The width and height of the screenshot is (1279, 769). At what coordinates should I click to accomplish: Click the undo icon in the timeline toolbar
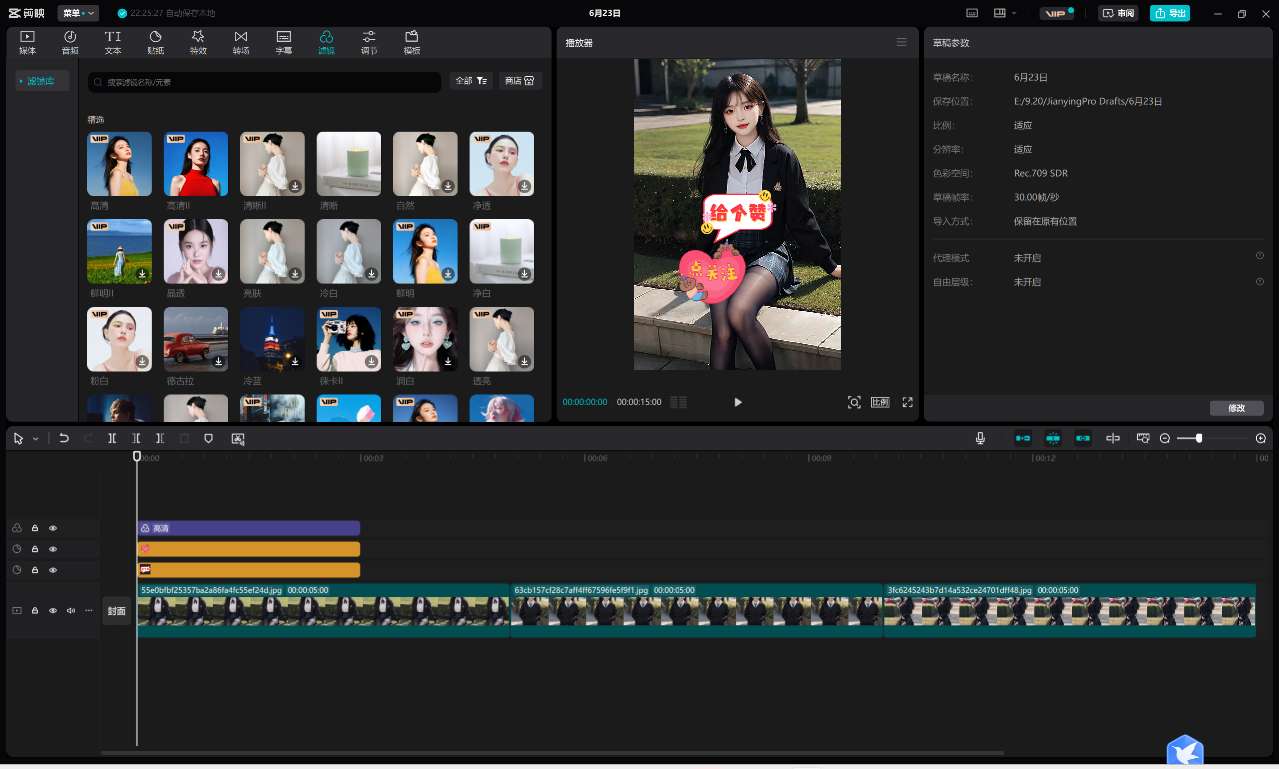coord(64,438)
